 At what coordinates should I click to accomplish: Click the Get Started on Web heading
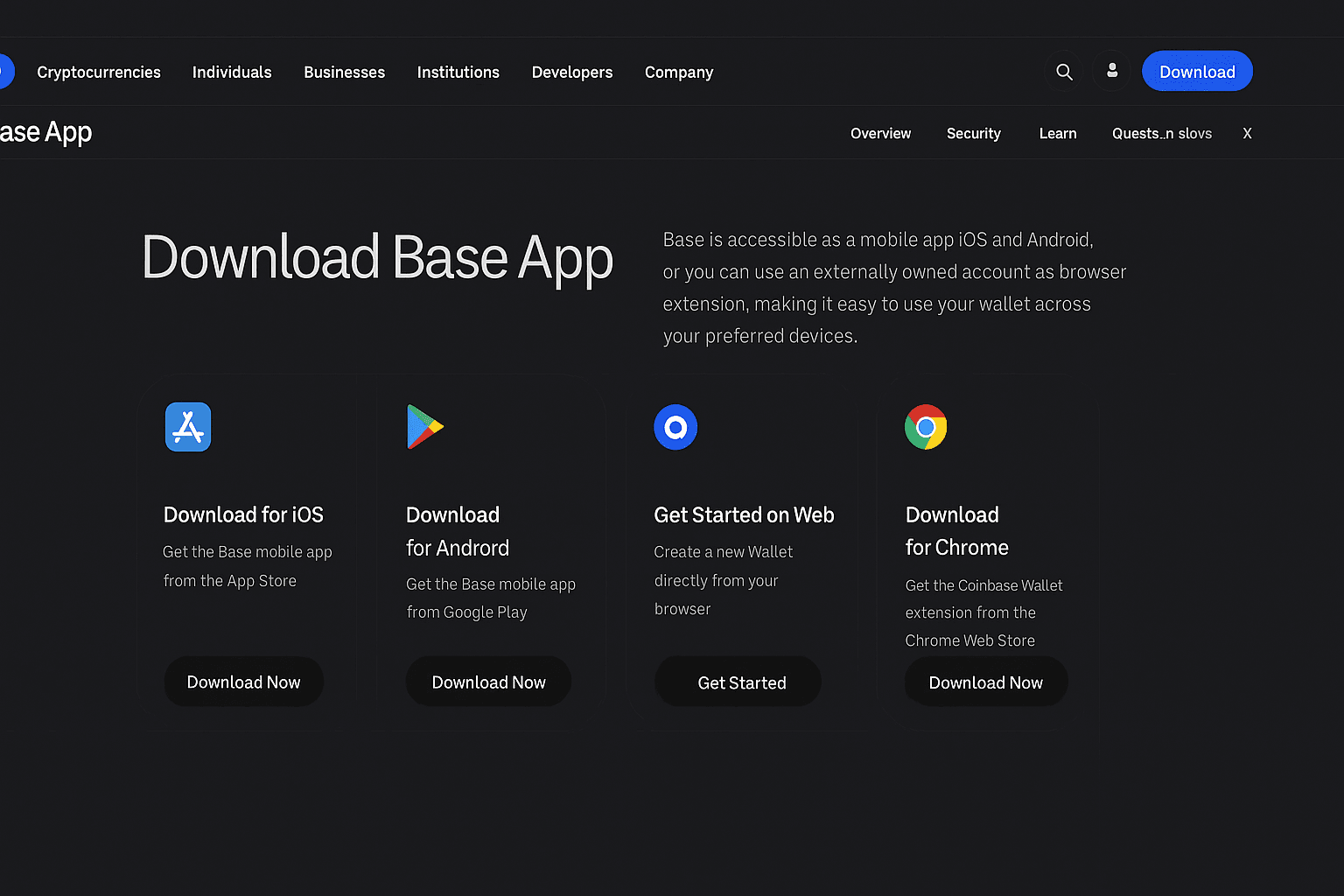(744, 514)
